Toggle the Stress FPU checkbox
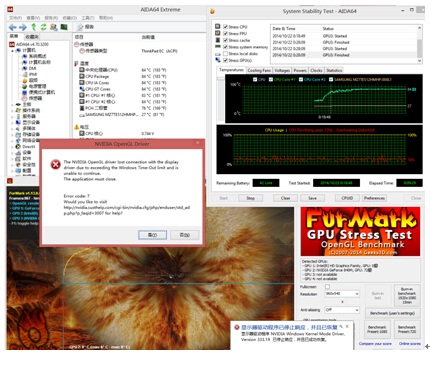 pyautogui.click(x=226, y=33)
